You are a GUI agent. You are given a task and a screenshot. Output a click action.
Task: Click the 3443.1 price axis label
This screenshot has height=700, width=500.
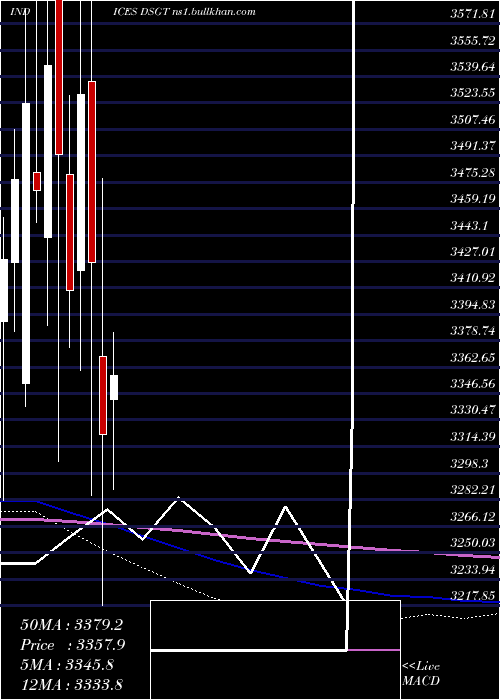pyautogui.click(x=468, y=225)
